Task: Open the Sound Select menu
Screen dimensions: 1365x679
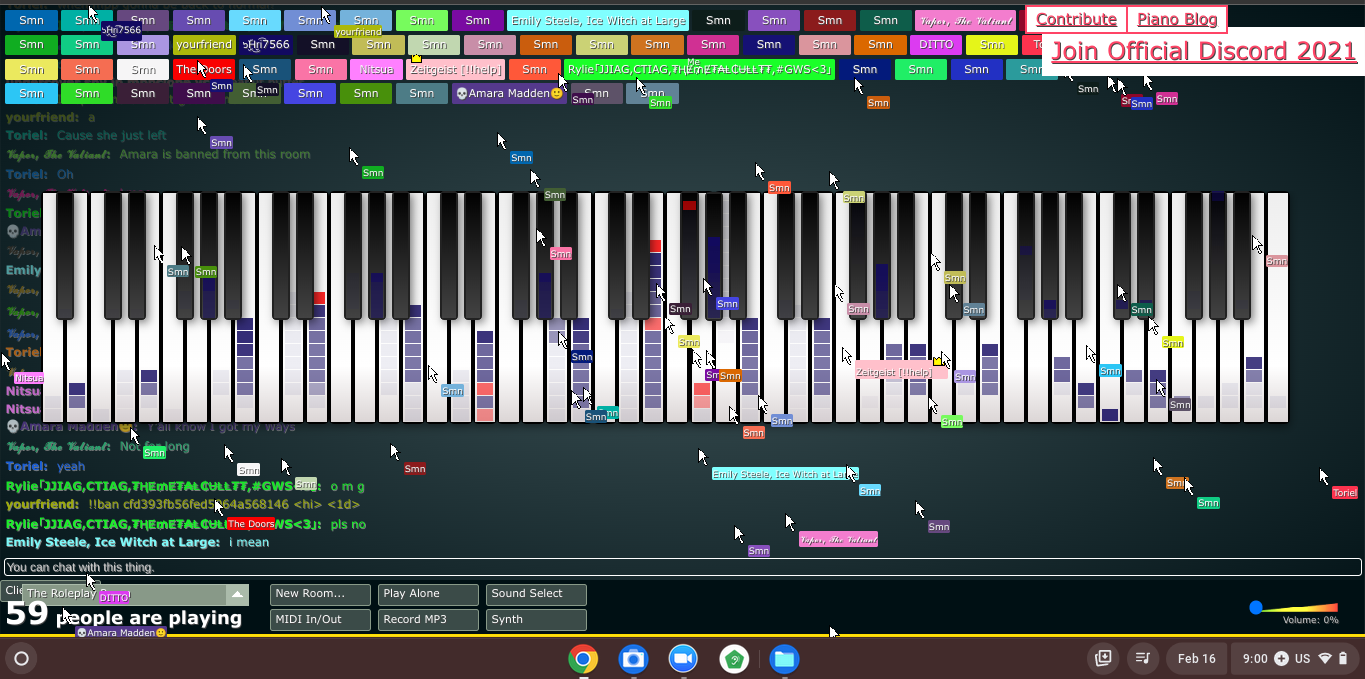Action: point(536,594)
